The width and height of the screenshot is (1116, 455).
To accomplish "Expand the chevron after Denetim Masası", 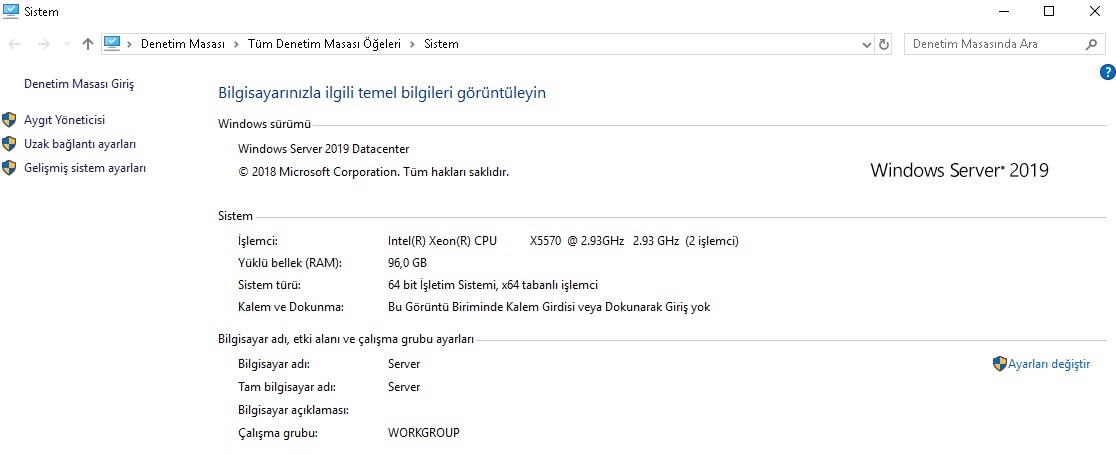I will point(236,44).
